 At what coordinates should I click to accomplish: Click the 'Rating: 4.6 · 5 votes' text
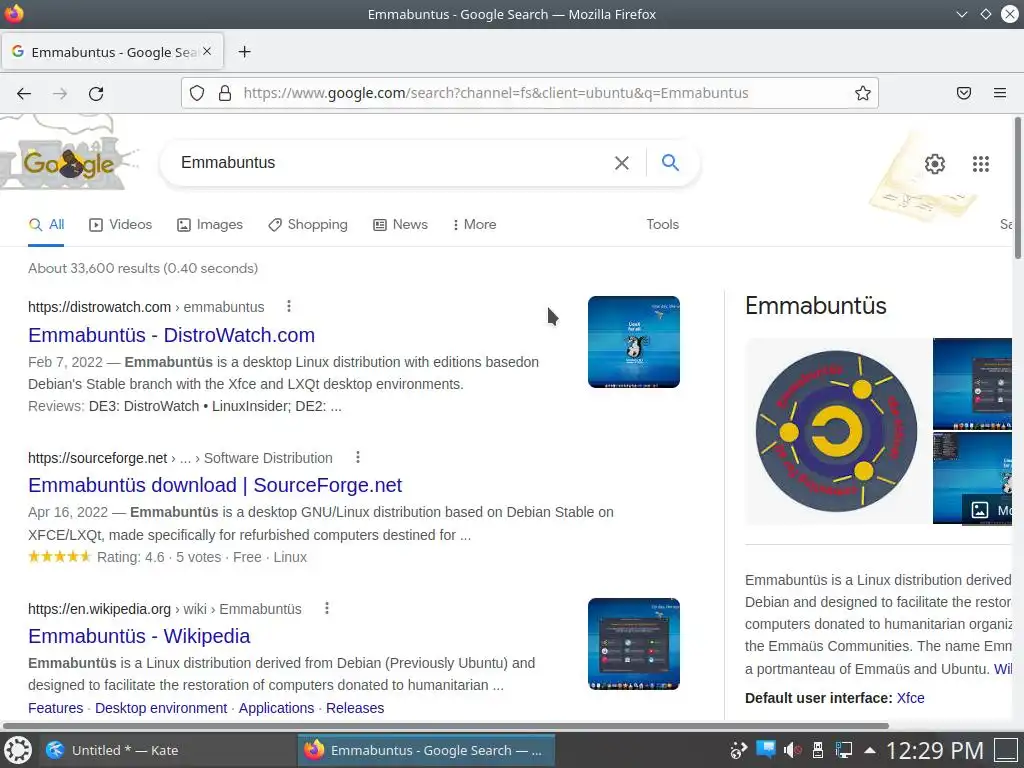[159, 557]
